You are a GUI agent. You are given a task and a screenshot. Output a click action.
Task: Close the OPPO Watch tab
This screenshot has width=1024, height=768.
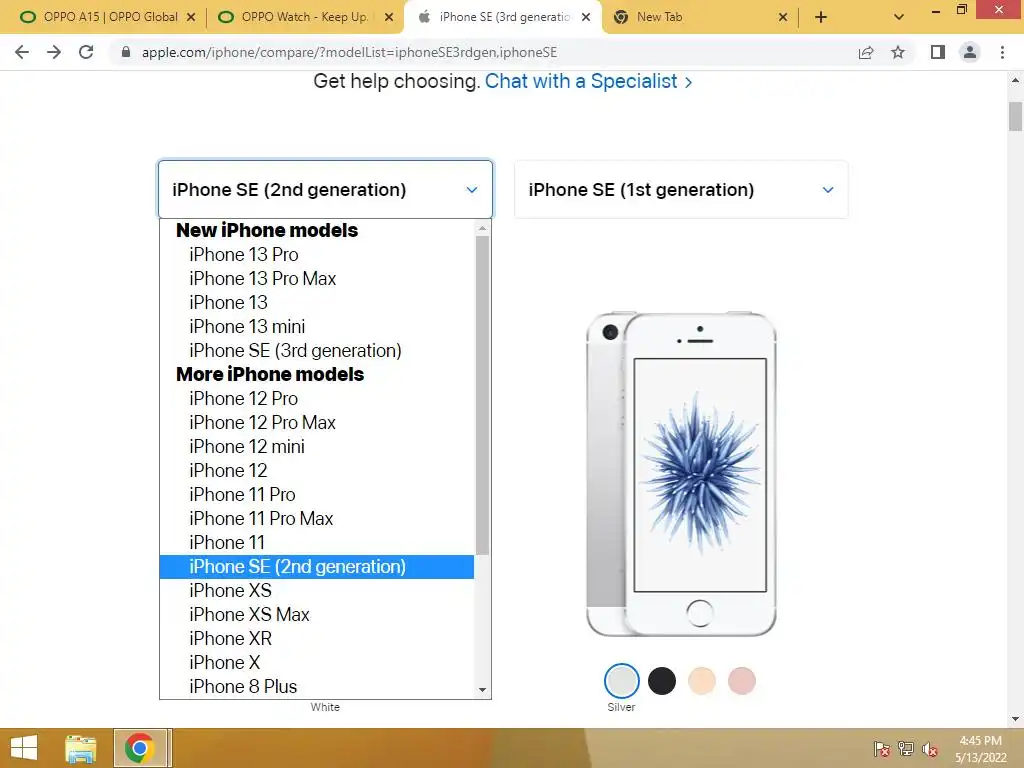[389, 17]
